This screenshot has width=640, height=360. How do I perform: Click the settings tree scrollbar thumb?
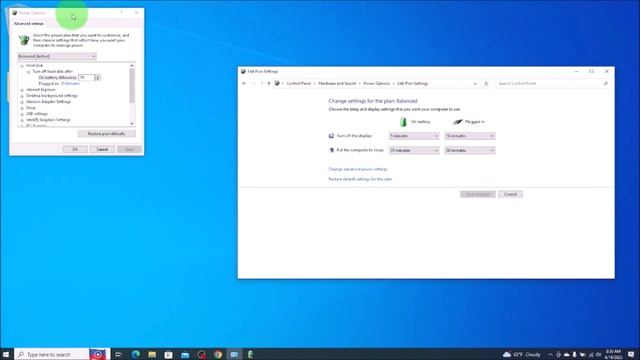click(x=132, y=86)
